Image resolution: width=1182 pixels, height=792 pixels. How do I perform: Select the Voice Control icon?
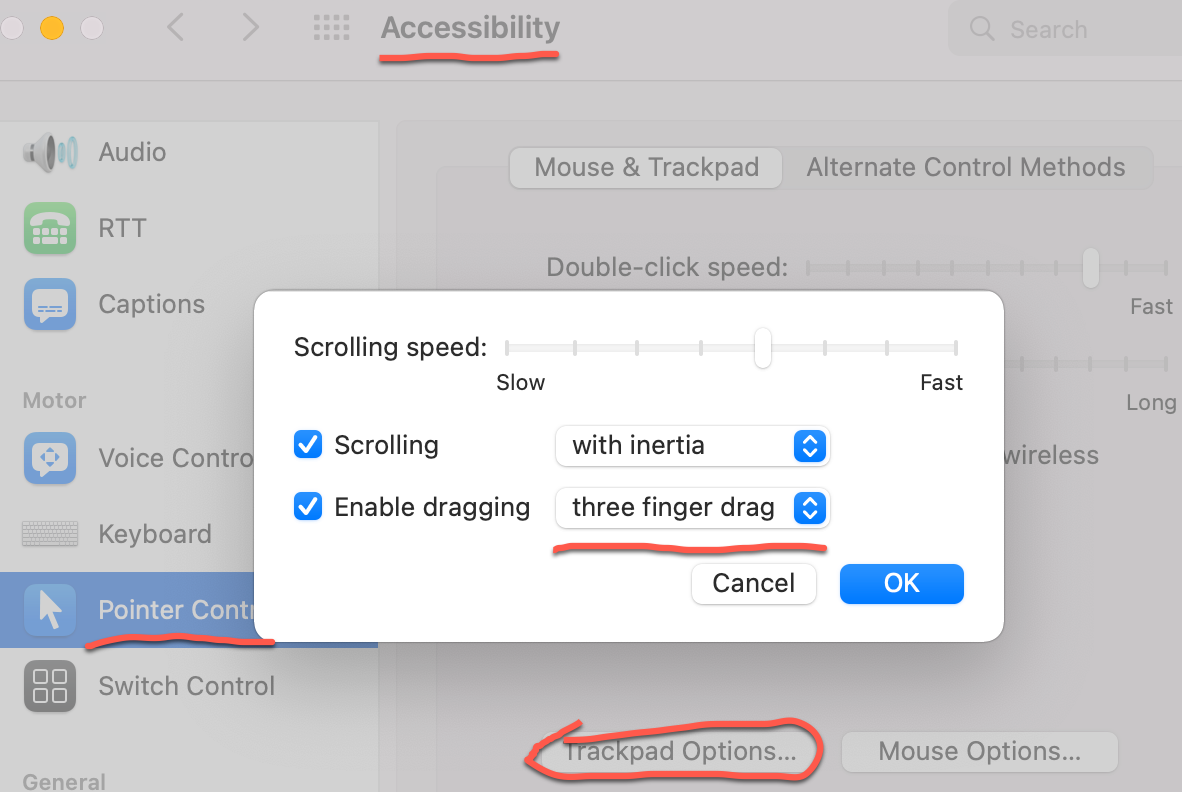click(x=50, y=457)
